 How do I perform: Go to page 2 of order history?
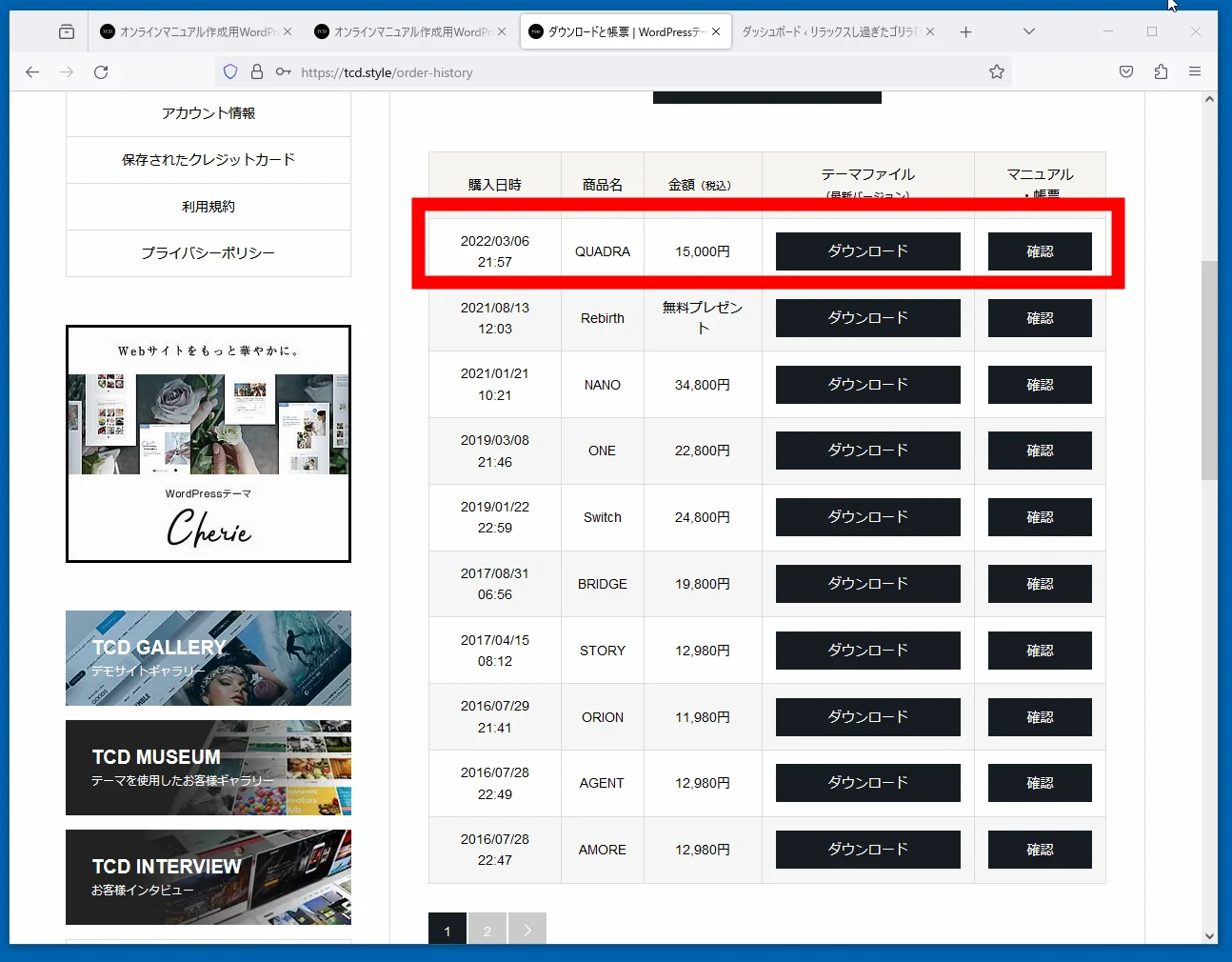point(487,930)
